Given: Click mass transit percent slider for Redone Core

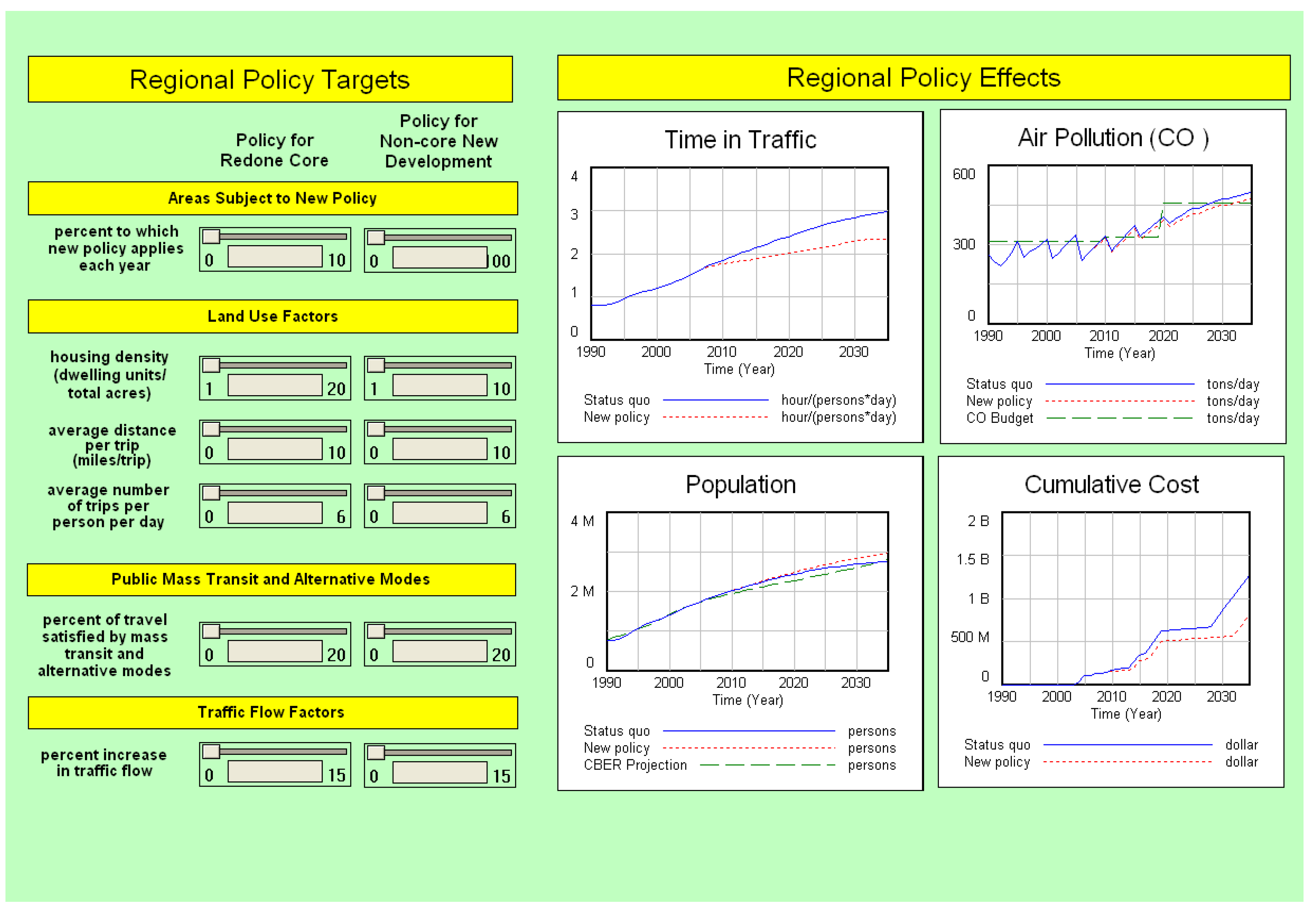Looking at the screenshot, I should 211,631.
